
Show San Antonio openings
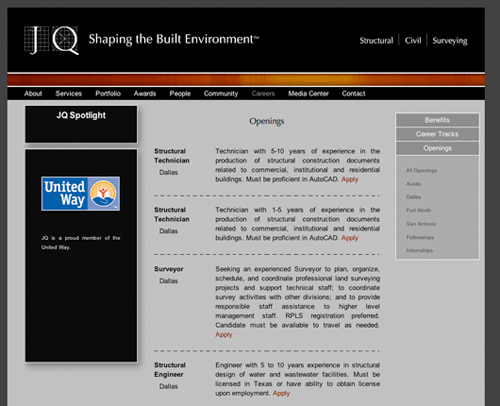[x=421, y=224]
